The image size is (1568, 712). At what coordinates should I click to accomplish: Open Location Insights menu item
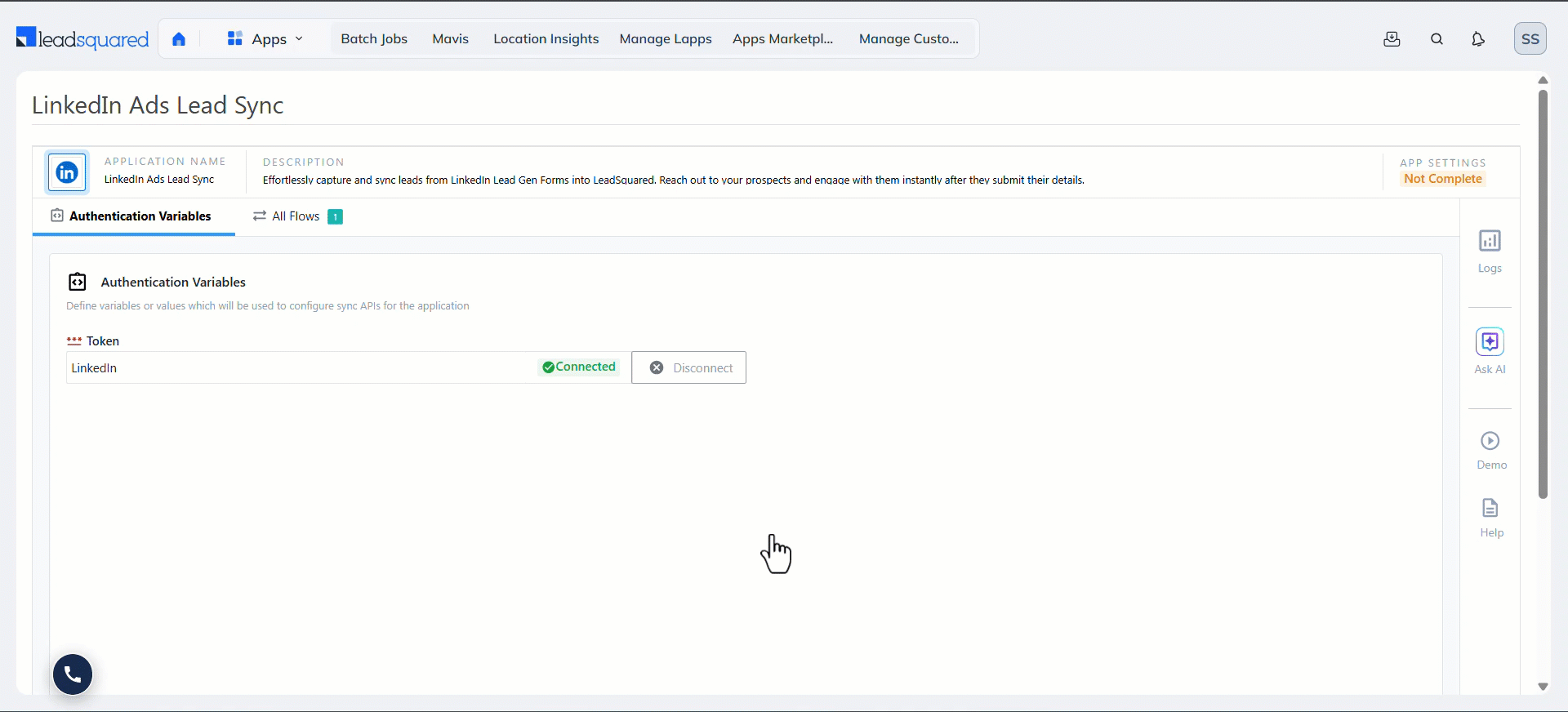click(x=546, y=39)
